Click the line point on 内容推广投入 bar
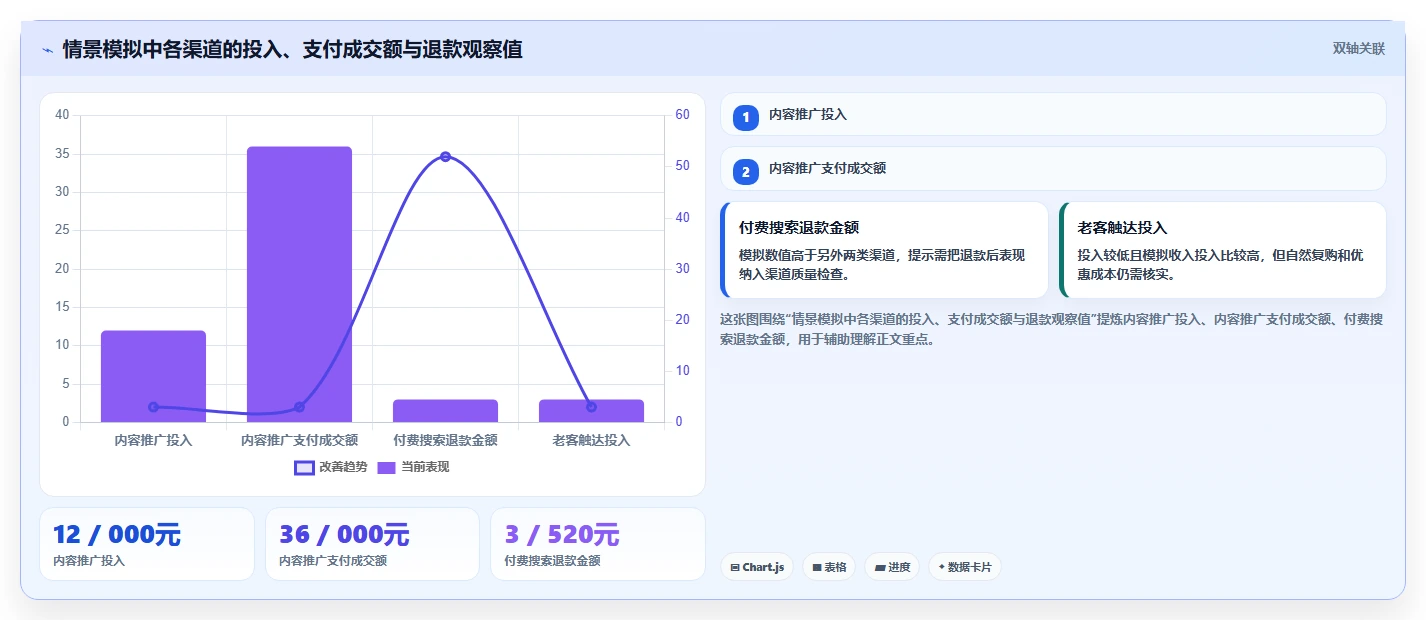 pyautogui.click(x=153, y=407)
